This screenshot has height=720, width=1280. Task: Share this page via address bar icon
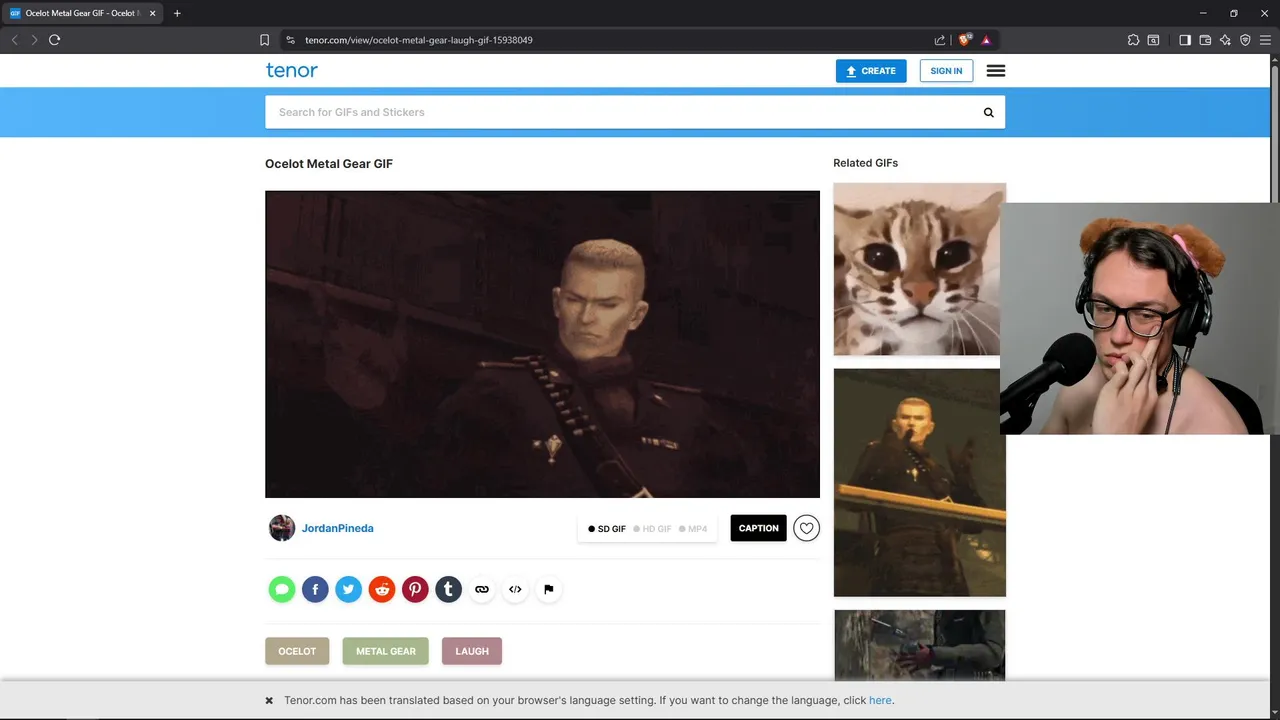click(x=940, y=40)
